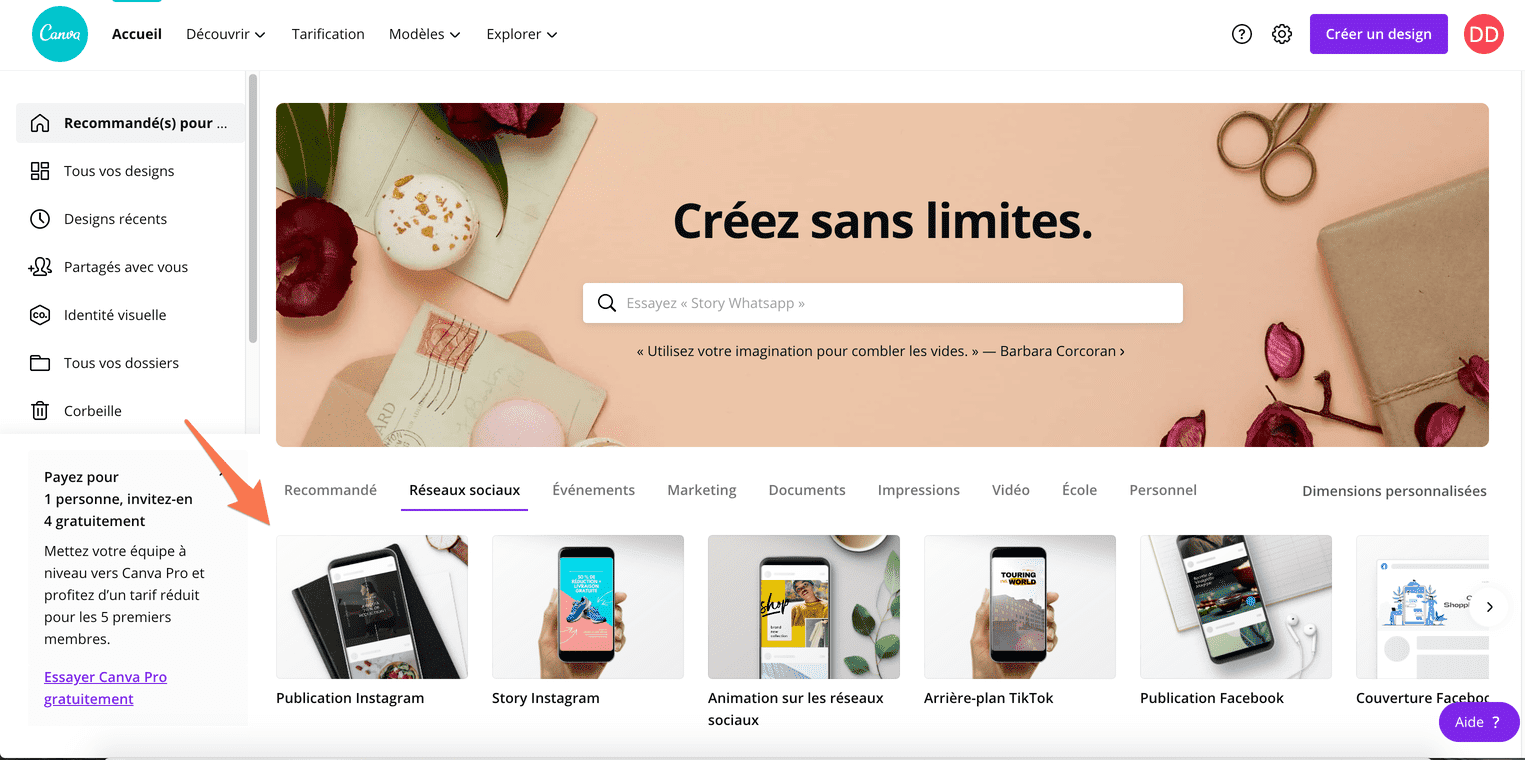
Task: Click the sidebar vertical scrollbar
Action: (x=253, y=208)
